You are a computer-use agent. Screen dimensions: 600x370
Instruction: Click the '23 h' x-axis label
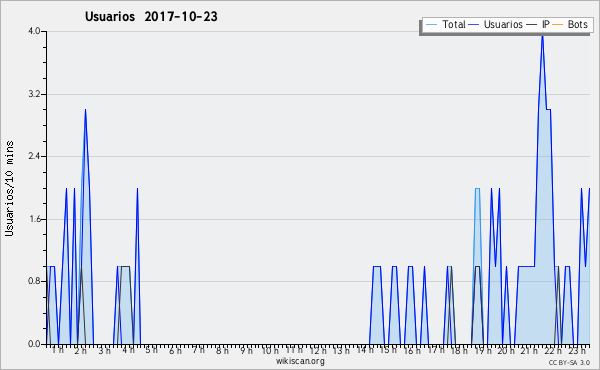pos(577,350)
